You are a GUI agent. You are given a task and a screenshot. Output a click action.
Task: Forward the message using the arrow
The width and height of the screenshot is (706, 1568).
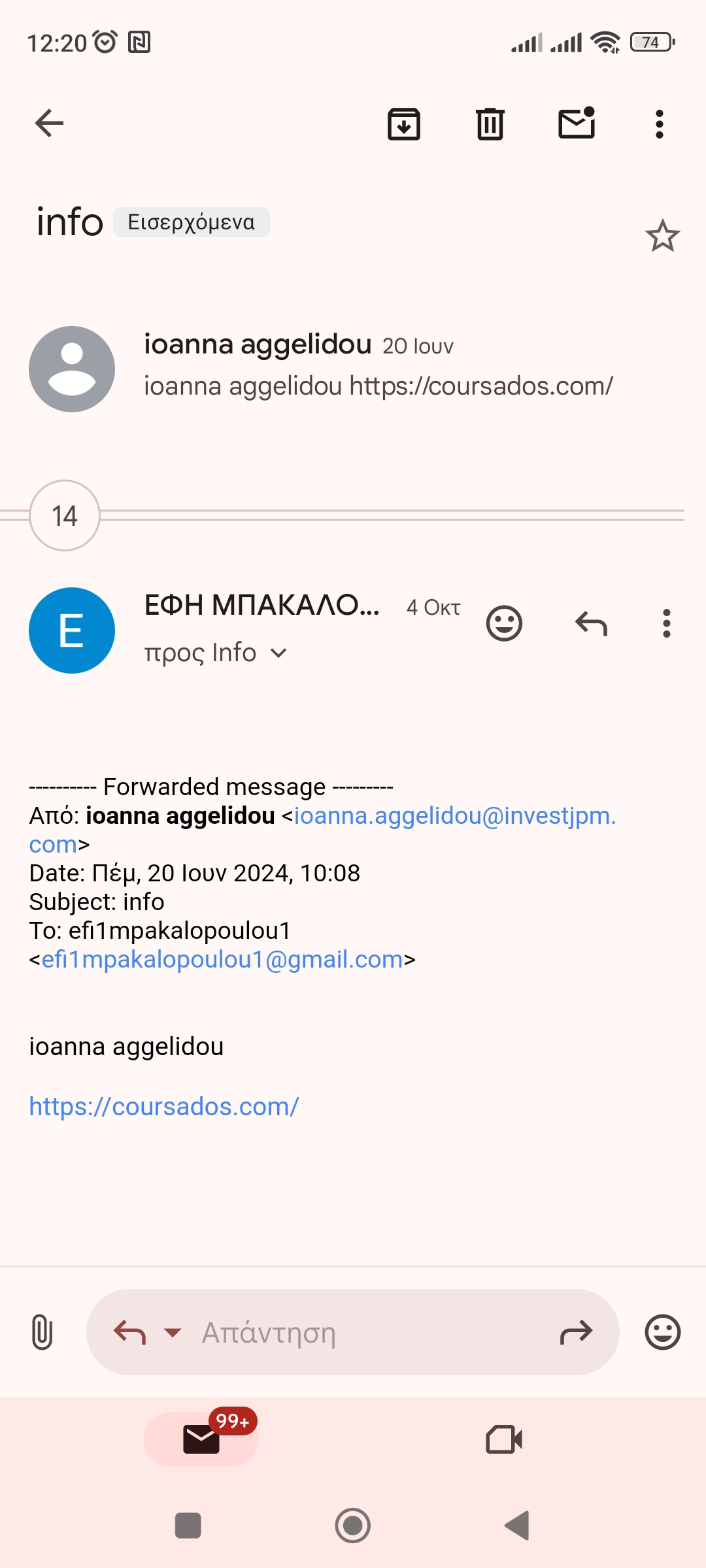[576, 1332]
